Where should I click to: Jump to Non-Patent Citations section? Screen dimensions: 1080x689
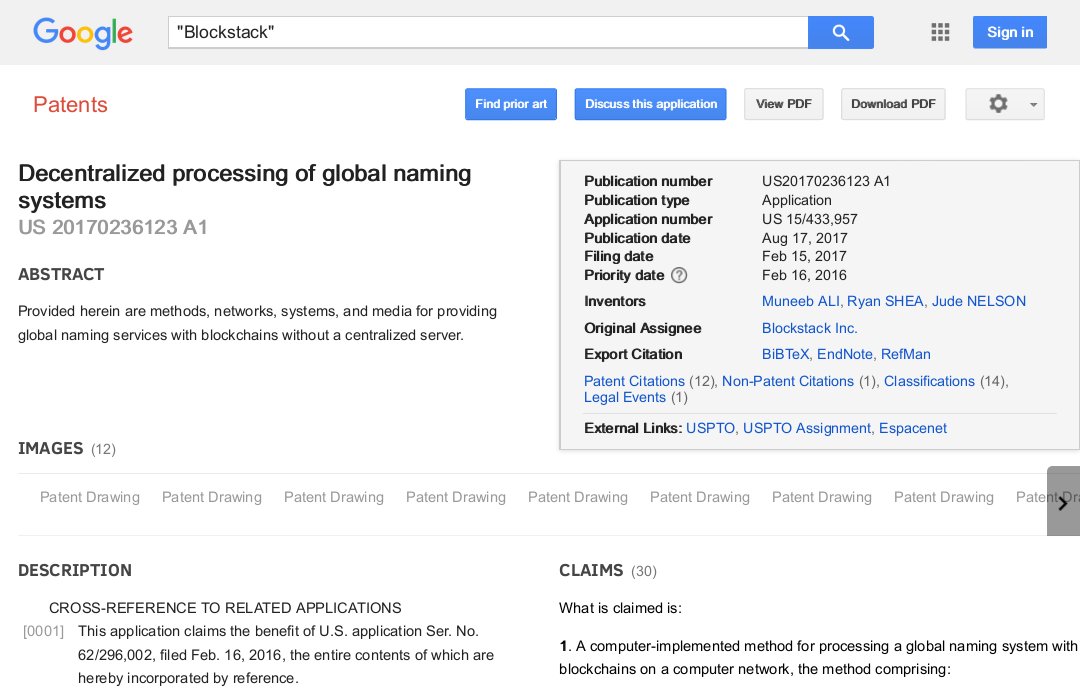[x=788, y=381]
